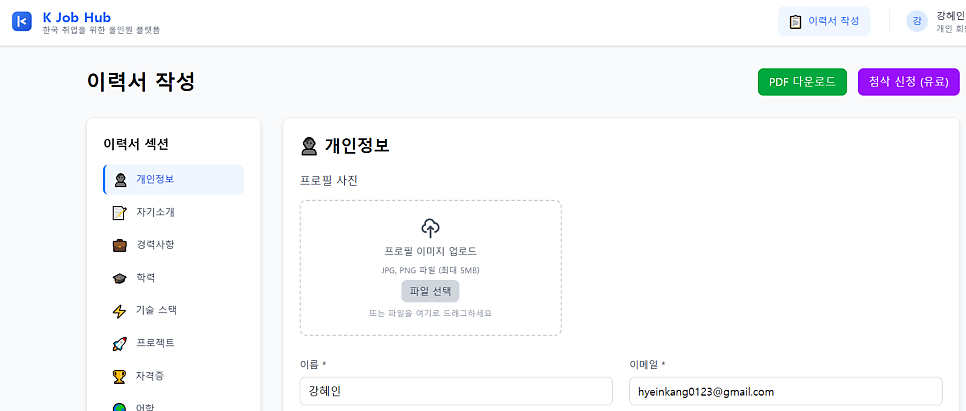Image resolution: width=966 pixels, height=411 pixels.
Task: Focus the 이메일 input field
Action: point(786,391)
